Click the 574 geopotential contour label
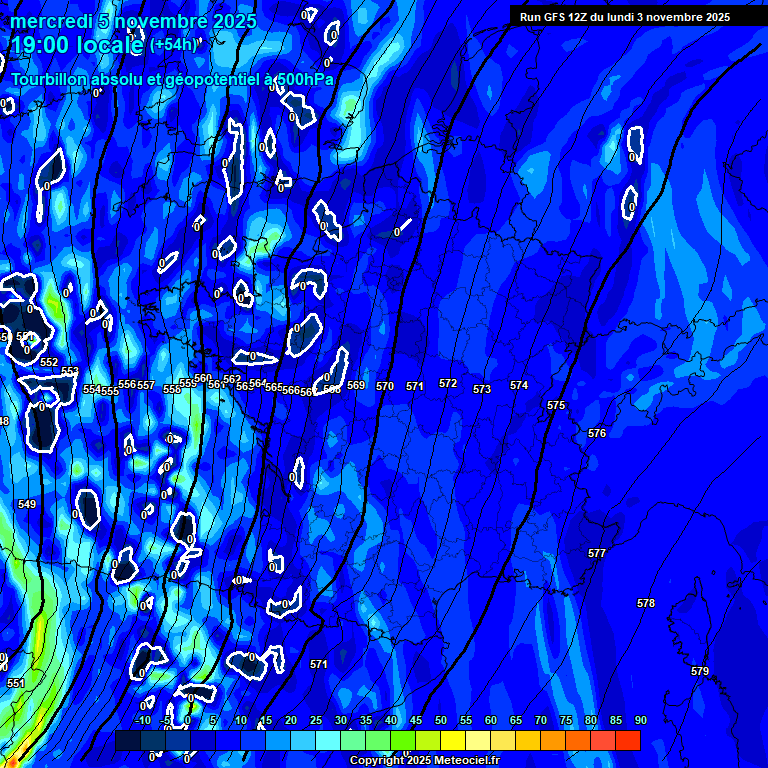 [x=519, y=385]
